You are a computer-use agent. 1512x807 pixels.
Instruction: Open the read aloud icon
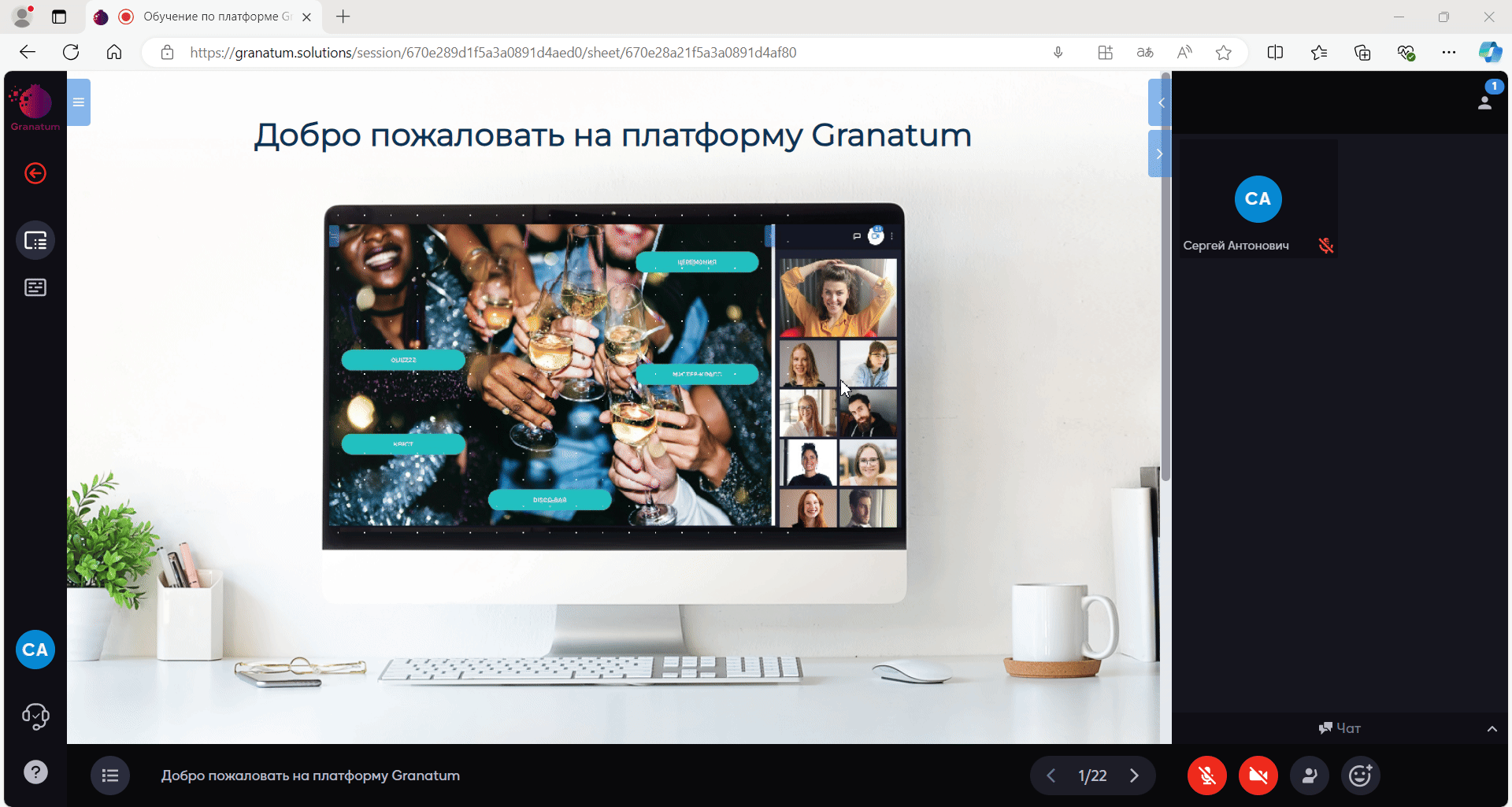pos(1184,53)
